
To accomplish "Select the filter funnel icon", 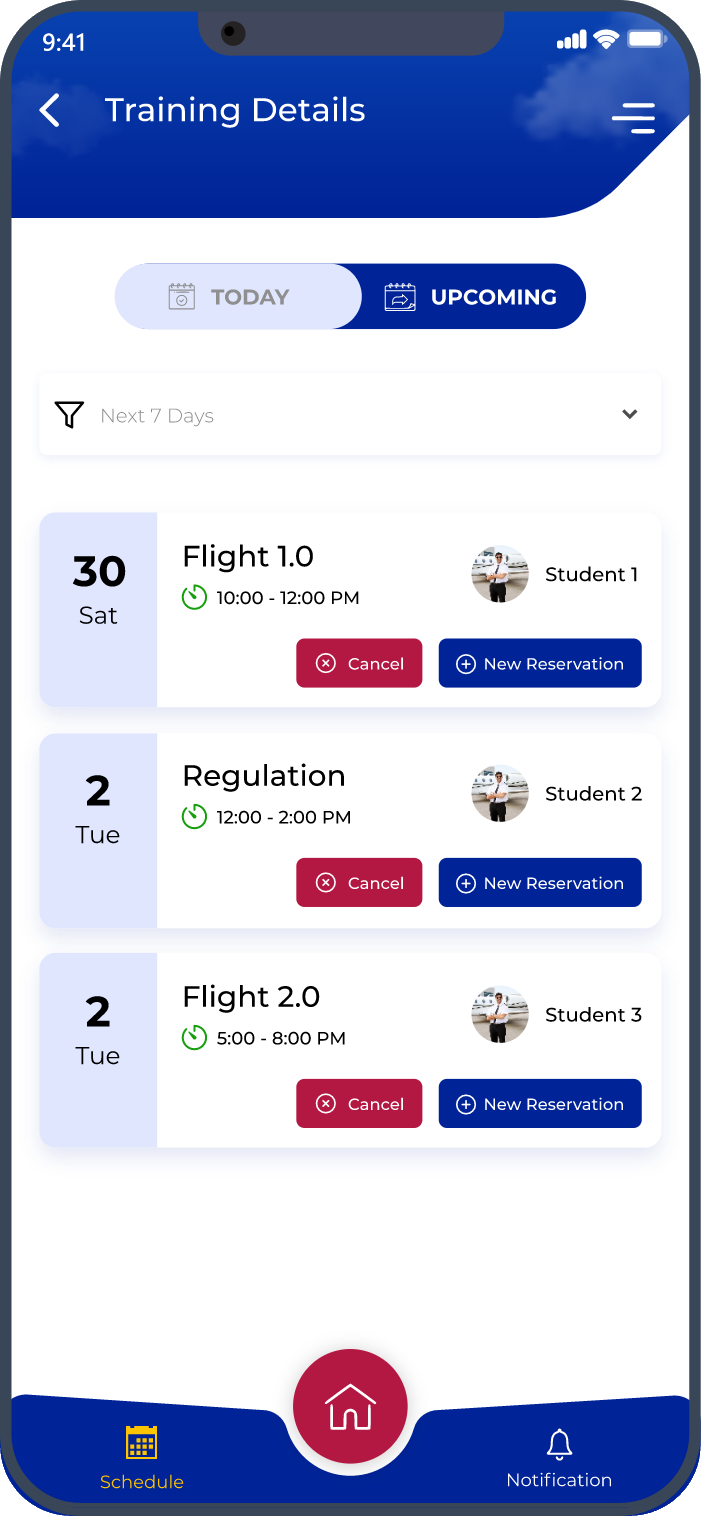I will pos(69,414).
